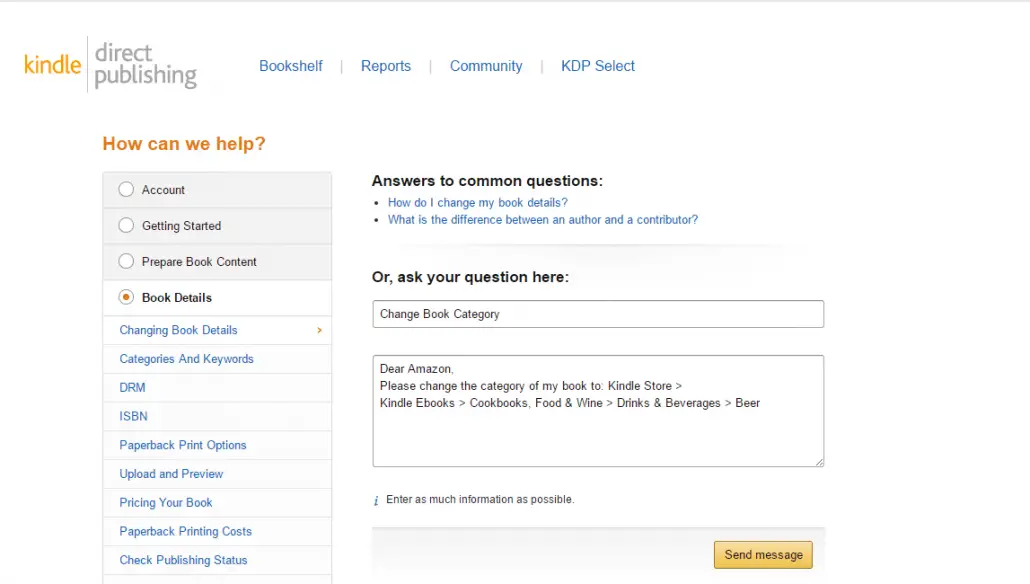Click inside the Dear Amazon message box
The width and height of the screenshot is (1030, 584).
pyautogui.click(x=598, y=411)
